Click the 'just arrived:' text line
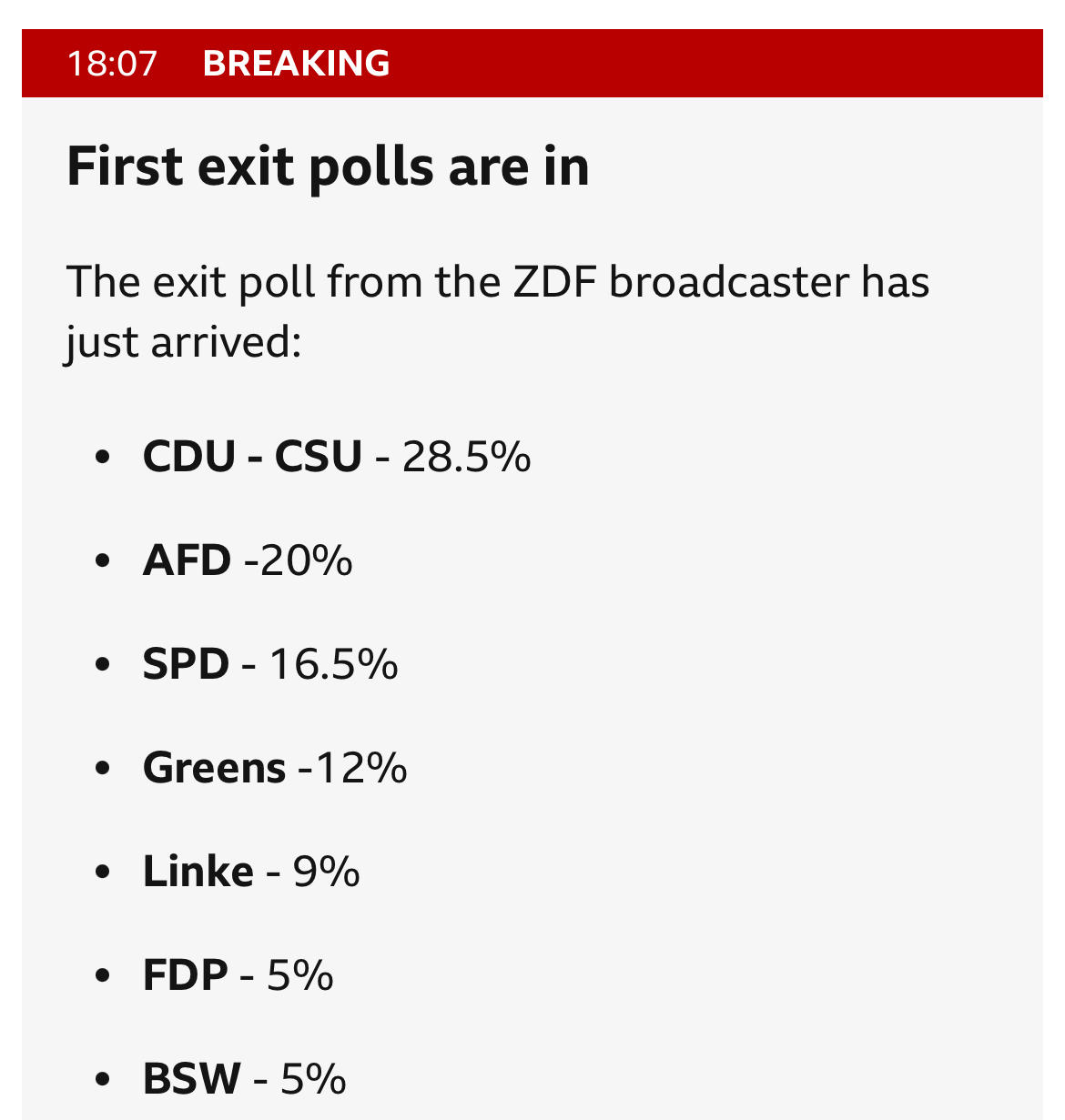 coord(183,343)
